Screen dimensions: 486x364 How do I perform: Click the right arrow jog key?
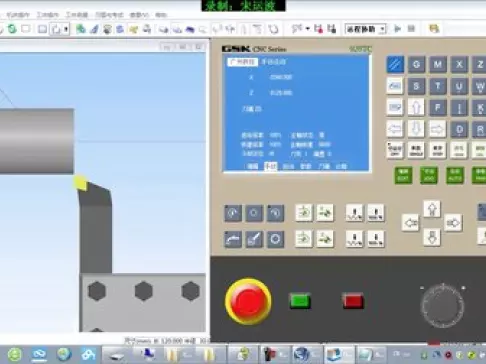point(453,223)
